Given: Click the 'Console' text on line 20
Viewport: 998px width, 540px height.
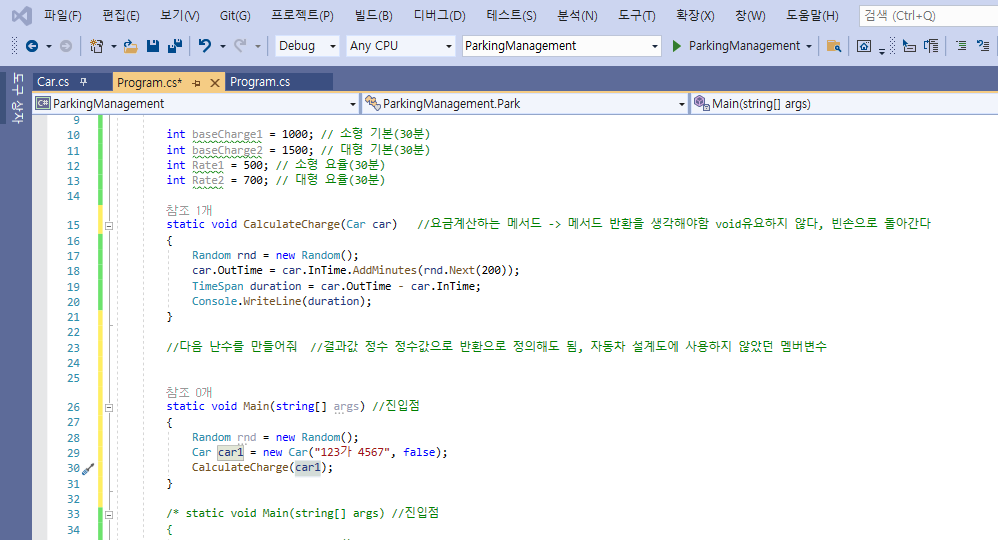Looking at the screenshot, I should point(214,301).
